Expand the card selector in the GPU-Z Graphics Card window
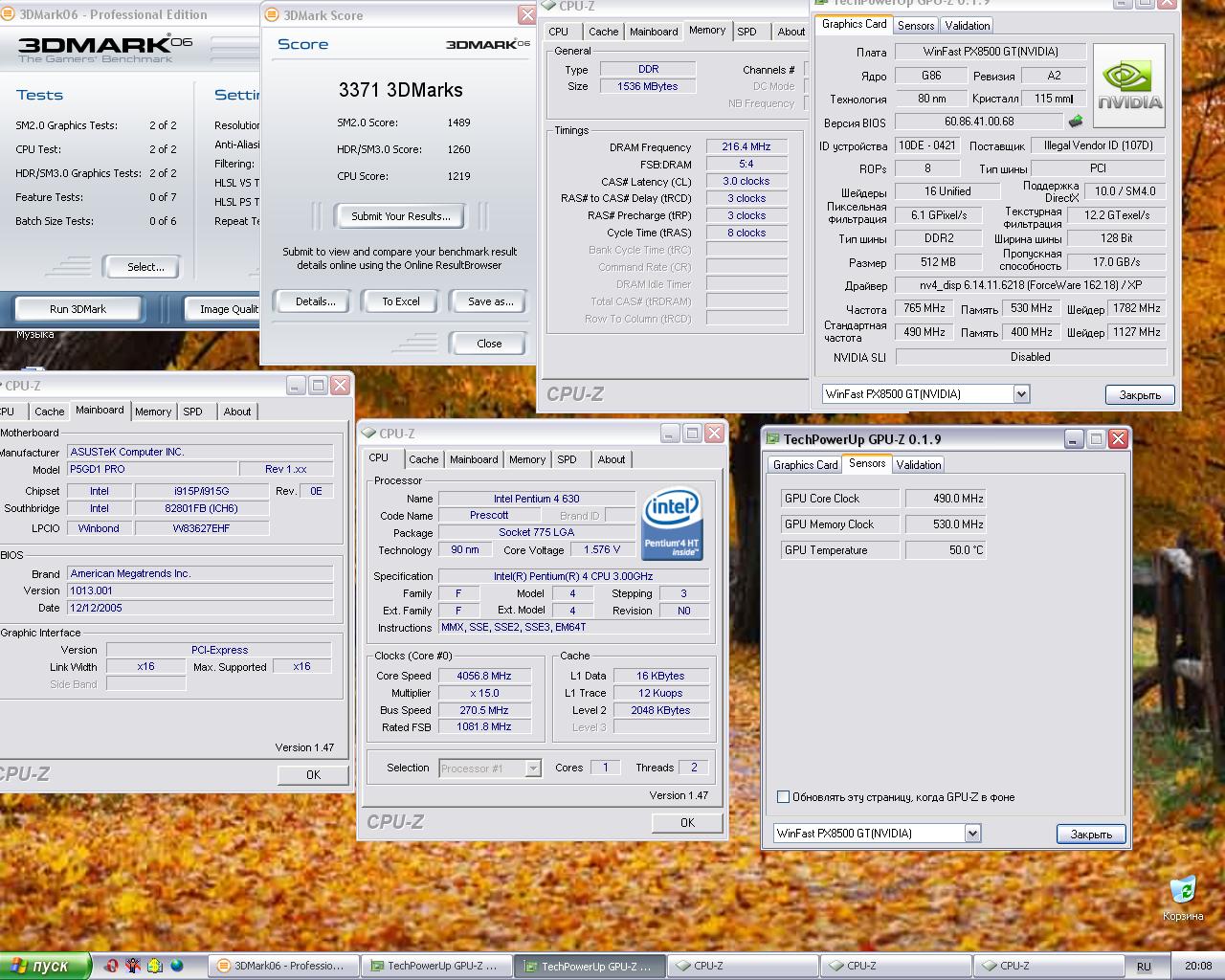Image resolution: width=1225 pixels, height=980 pixels. coord(1021,393)
